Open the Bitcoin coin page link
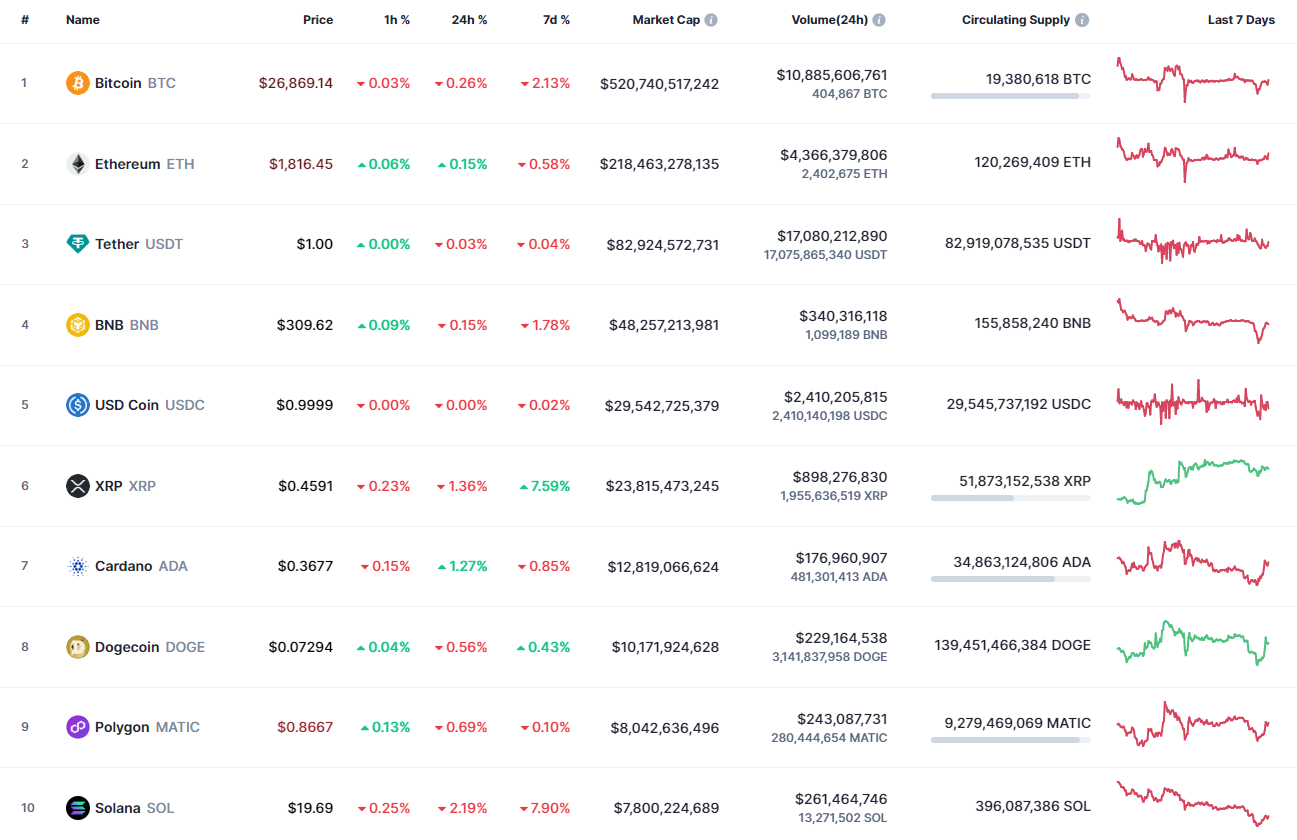Image resolution: width=1297 pixels, height=840 pixels. coord(120,83)
